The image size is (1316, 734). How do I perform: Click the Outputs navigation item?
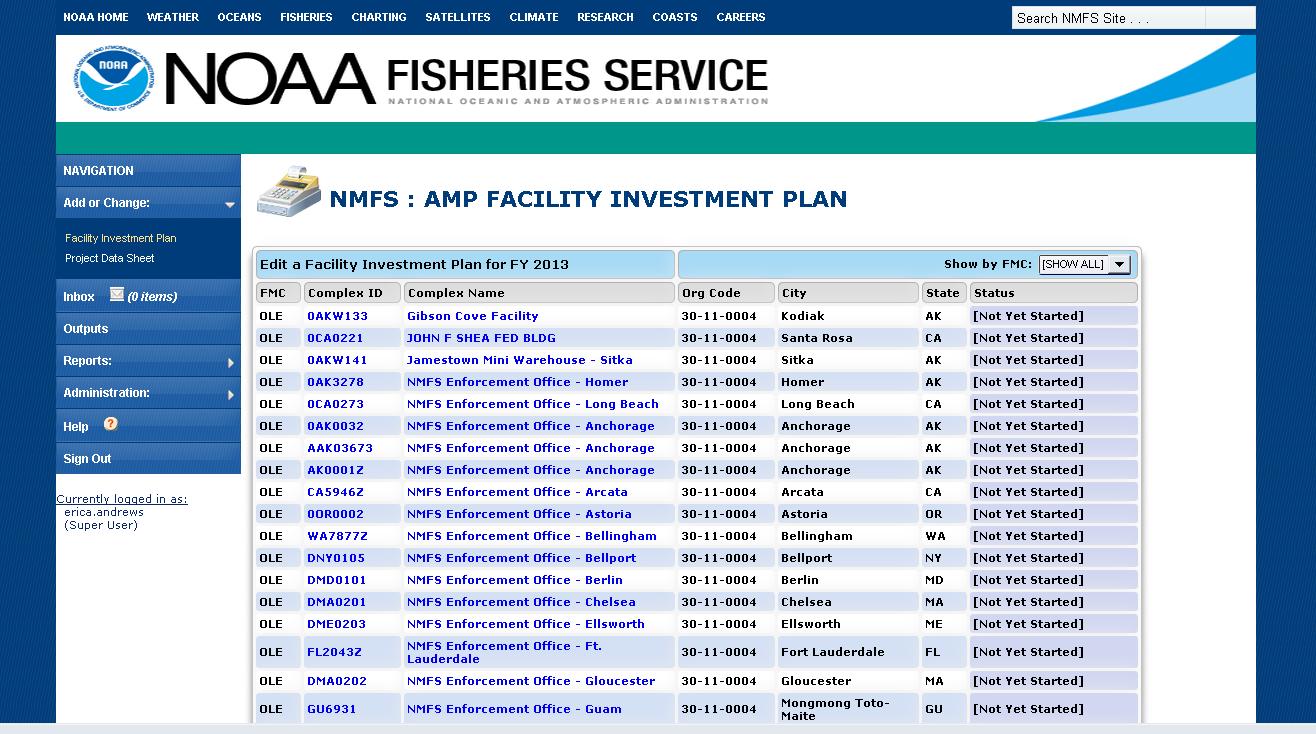tap(86, 329)
